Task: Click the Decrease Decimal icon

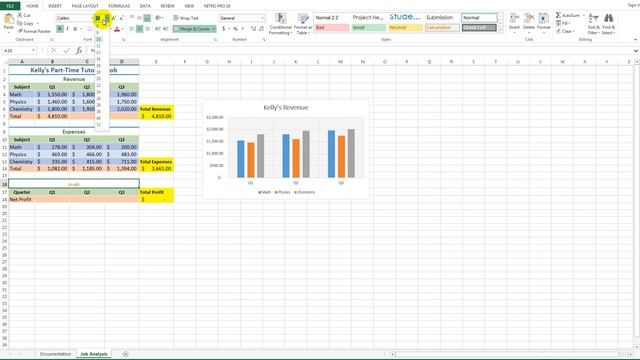Action: point(261,29)
